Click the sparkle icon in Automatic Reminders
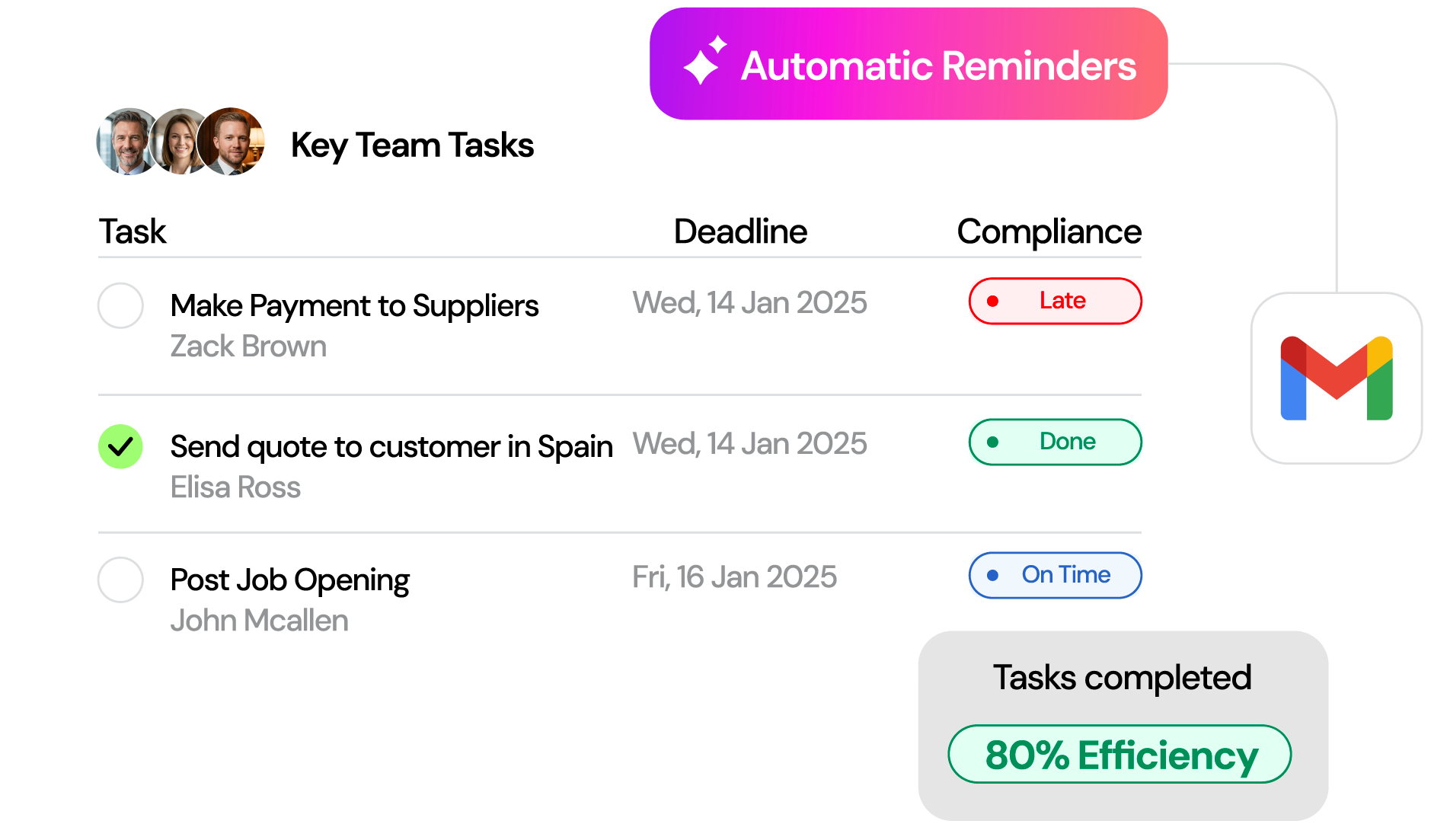The height and width of the screenshot is (840, 1447). (703, 62)
